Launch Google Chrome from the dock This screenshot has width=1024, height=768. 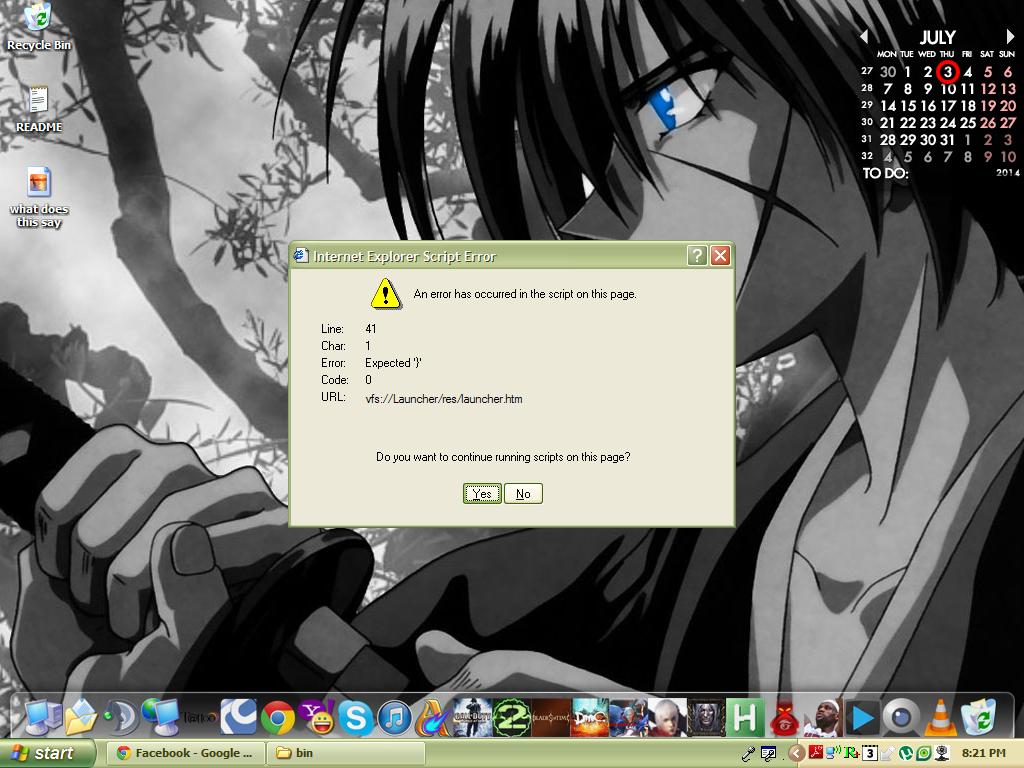pyautogui.click(x=278, y=717)
